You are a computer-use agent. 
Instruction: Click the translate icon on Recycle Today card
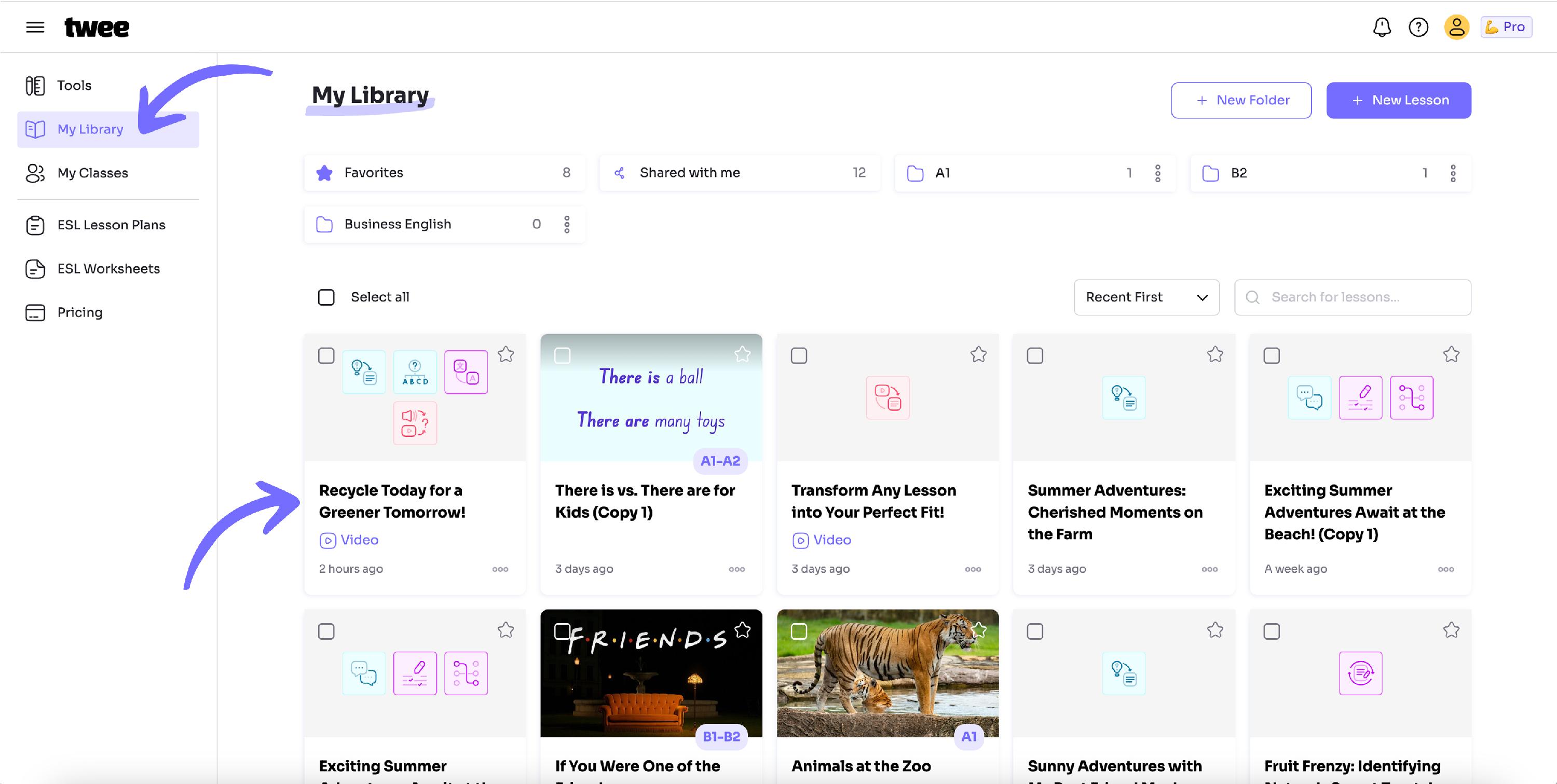pyautogui.click(x=466, y=372)
